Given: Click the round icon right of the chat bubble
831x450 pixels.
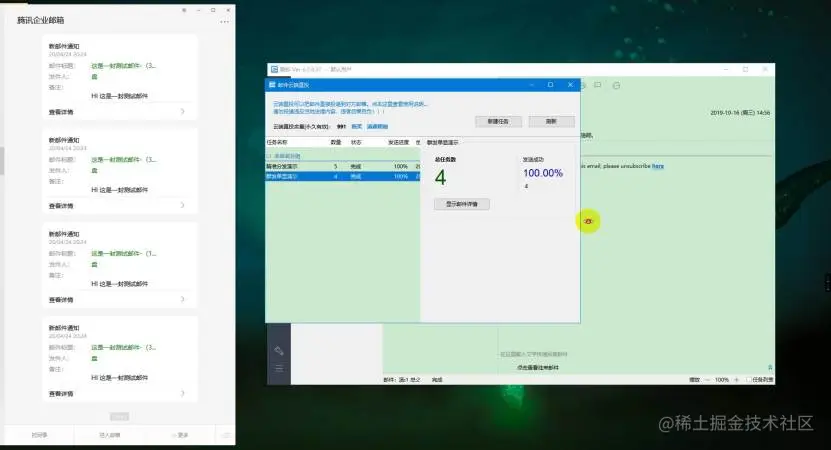Looking at the screenshot, I should [616, 85].
